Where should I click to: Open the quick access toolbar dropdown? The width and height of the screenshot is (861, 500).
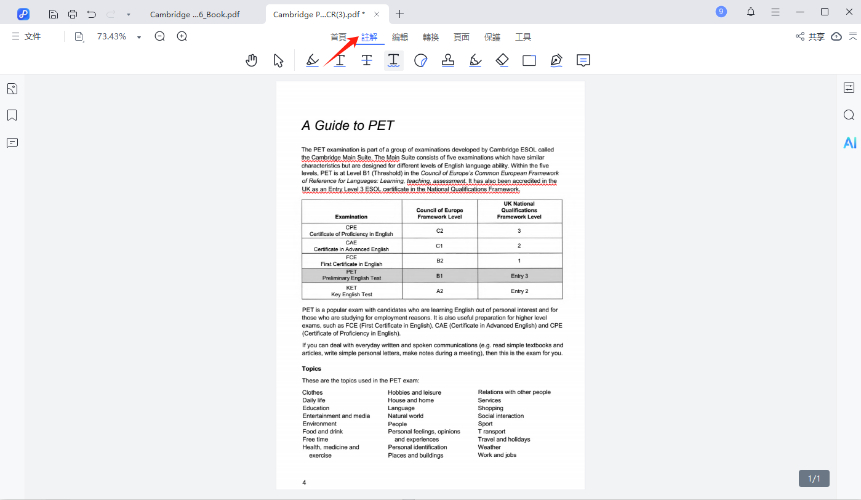click(128, 15)
